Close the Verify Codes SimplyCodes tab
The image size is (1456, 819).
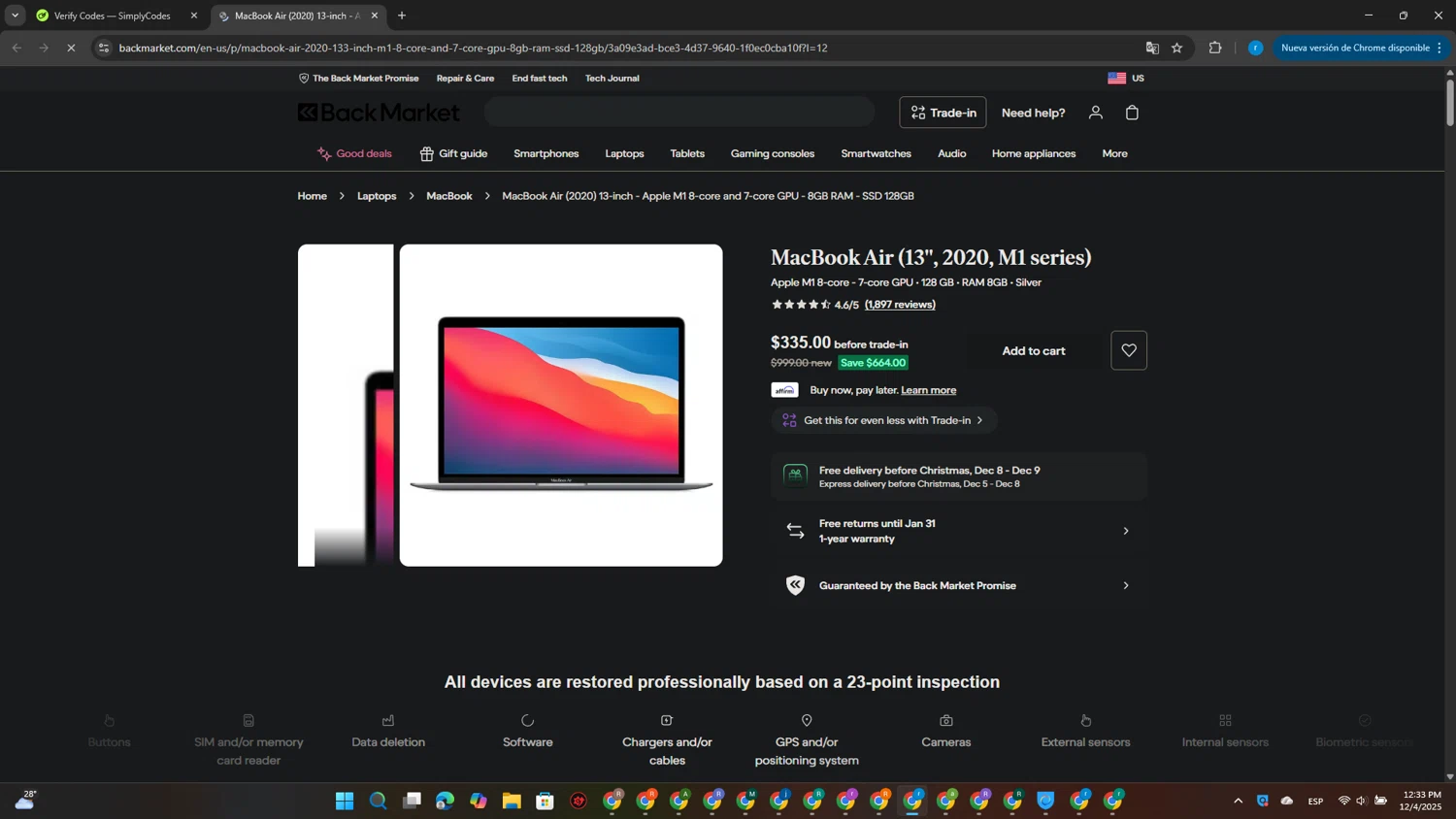tap(194, 16)
